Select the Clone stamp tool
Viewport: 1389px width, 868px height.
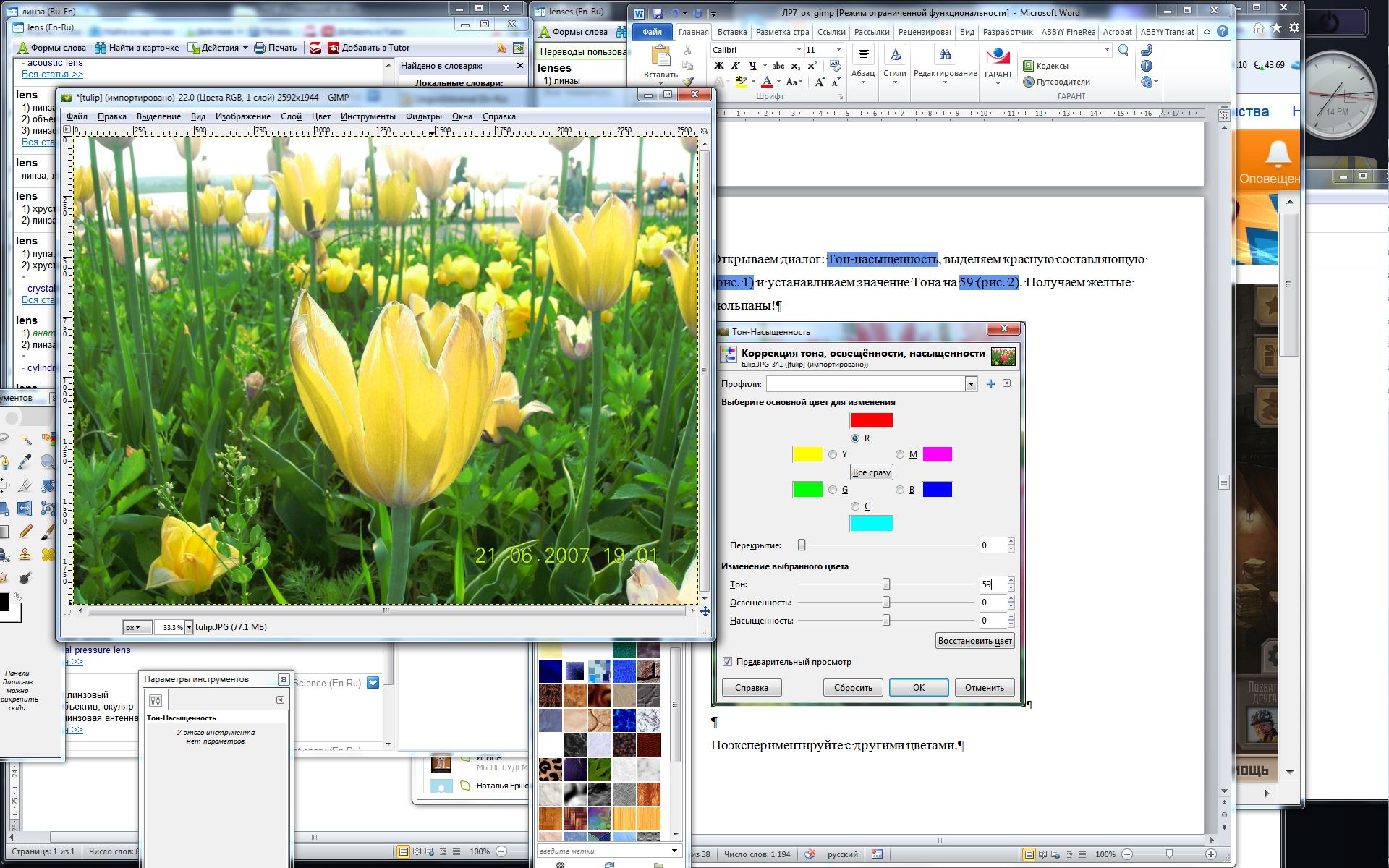25,554
